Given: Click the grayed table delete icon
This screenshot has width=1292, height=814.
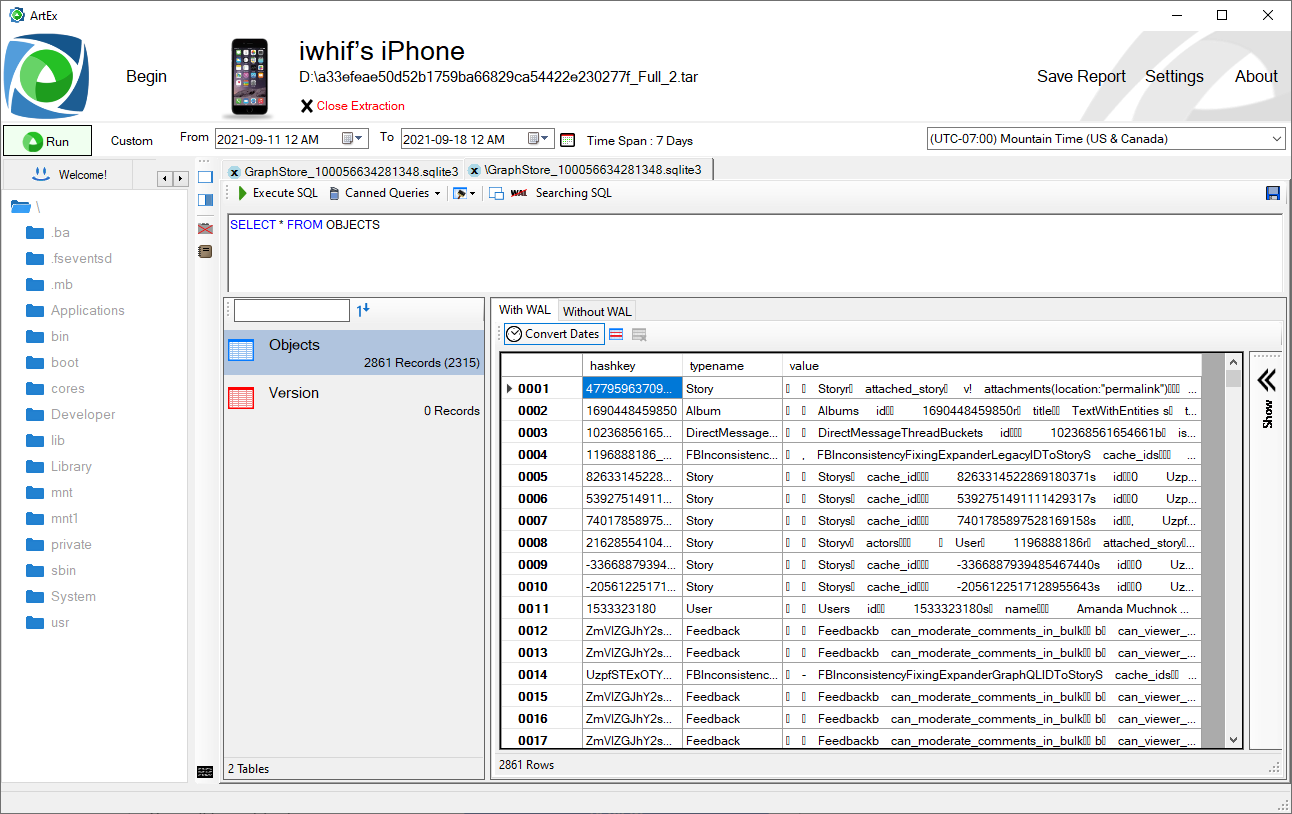Looking at the screenshot, I should pos(639,334).
